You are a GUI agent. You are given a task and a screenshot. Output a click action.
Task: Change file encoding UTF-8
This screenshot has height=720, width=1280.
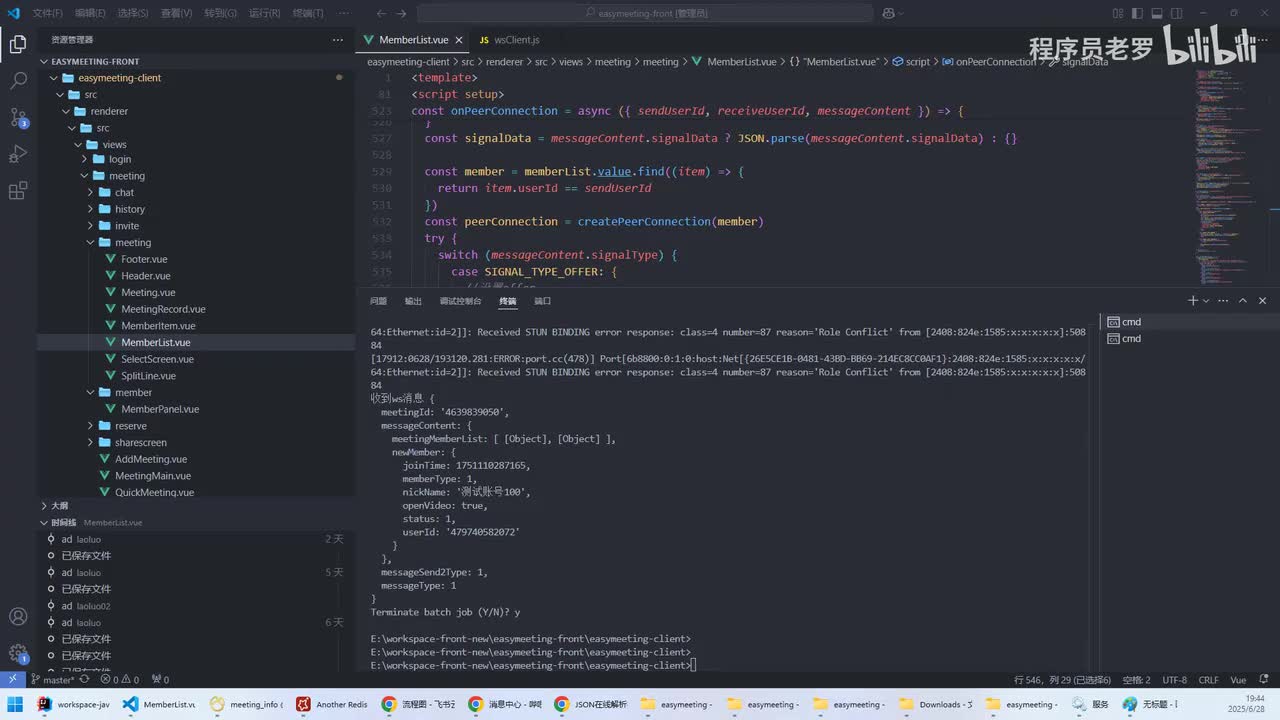click(x=1175, y=680)
